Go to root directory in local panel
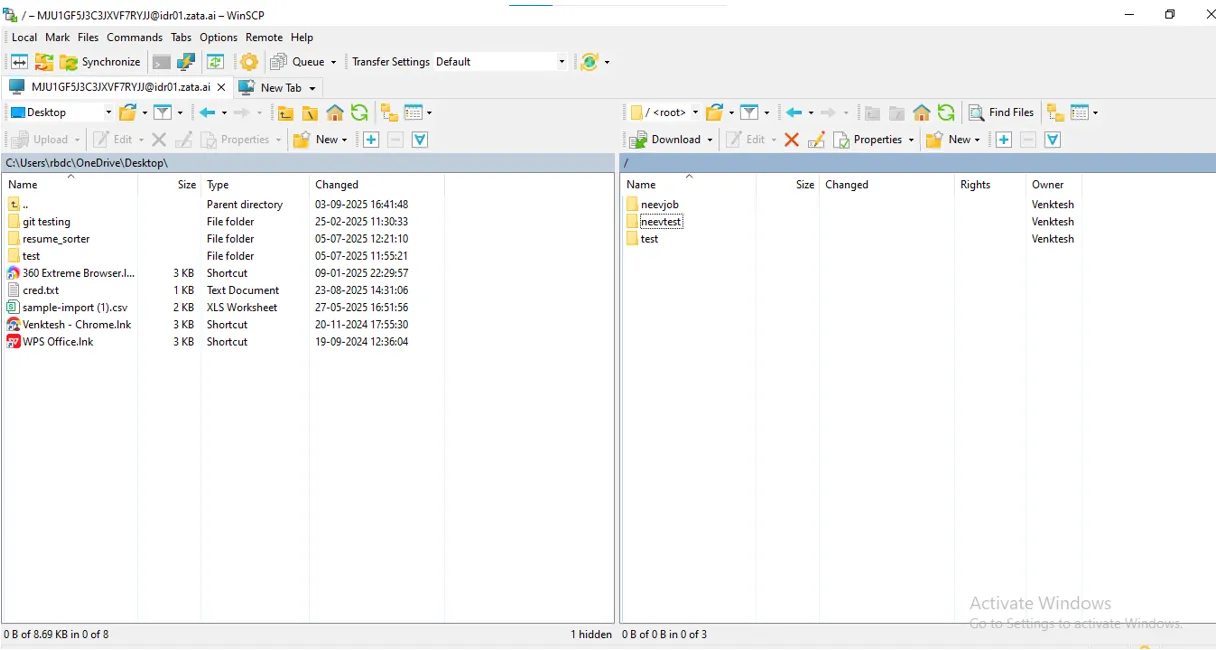 click(x=310, y=113)
